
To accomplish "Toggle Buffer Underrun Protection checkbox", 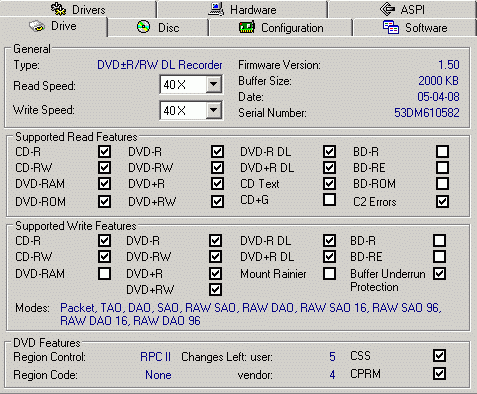I will 439,274.
